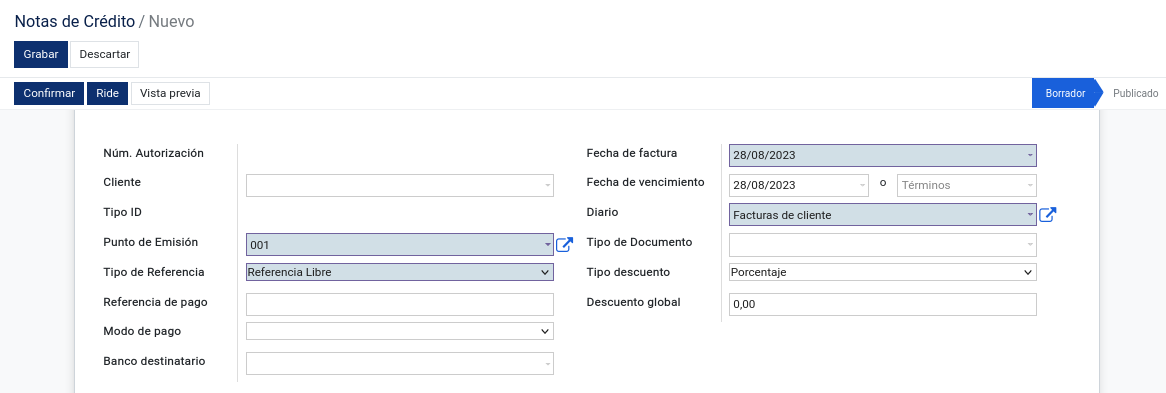
Task: Open the Tipo de Documento dropdown
Action: [x=883, y=245]
